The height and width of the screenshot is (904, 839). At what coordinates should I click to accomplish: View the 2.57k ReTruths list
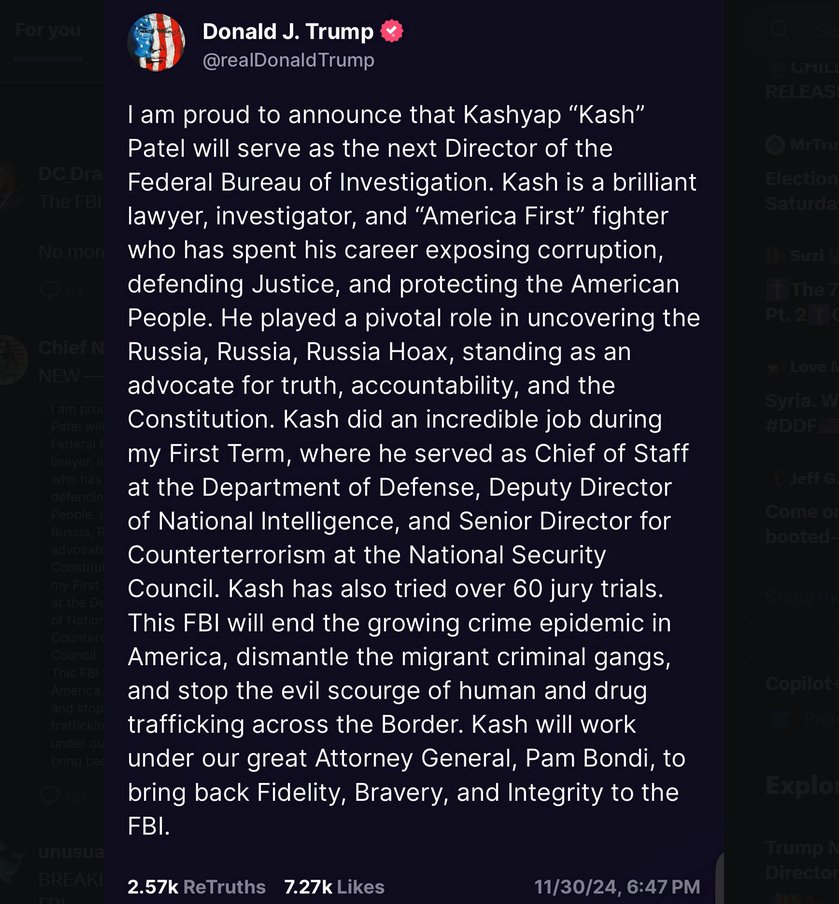[x=197, y=887]
